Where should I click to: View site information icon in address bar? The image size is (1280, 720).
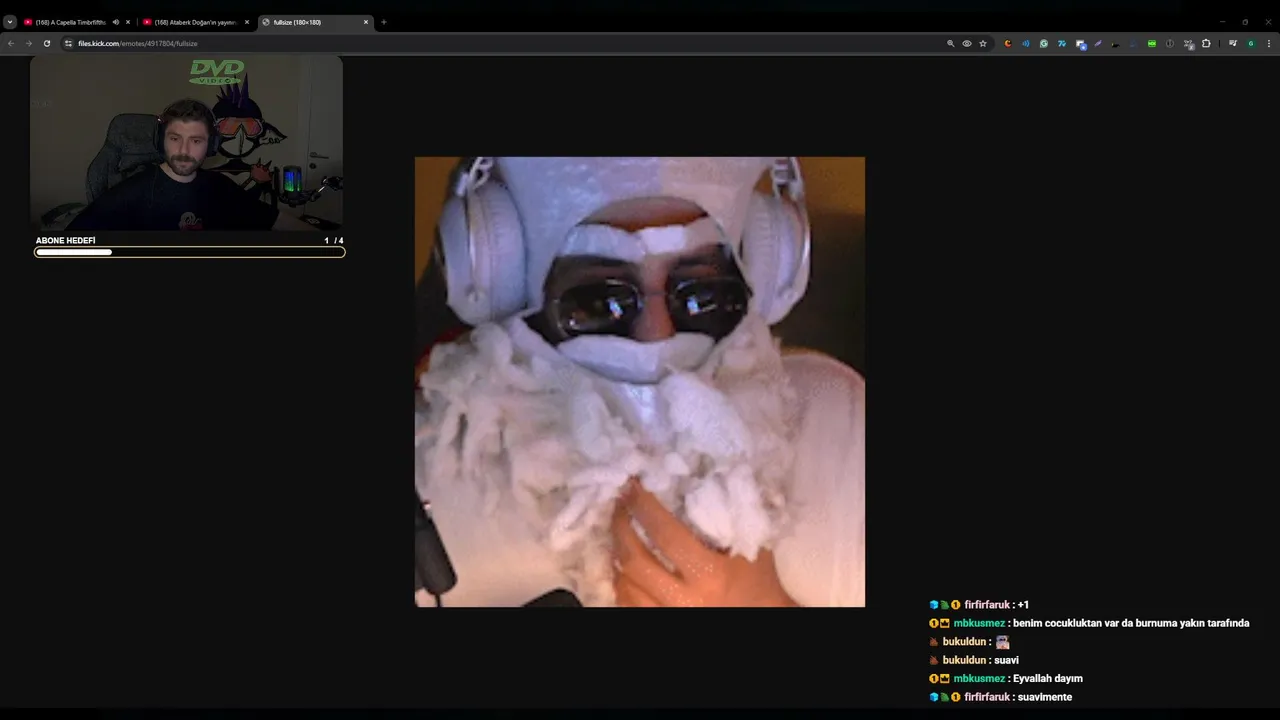[69, 44]
